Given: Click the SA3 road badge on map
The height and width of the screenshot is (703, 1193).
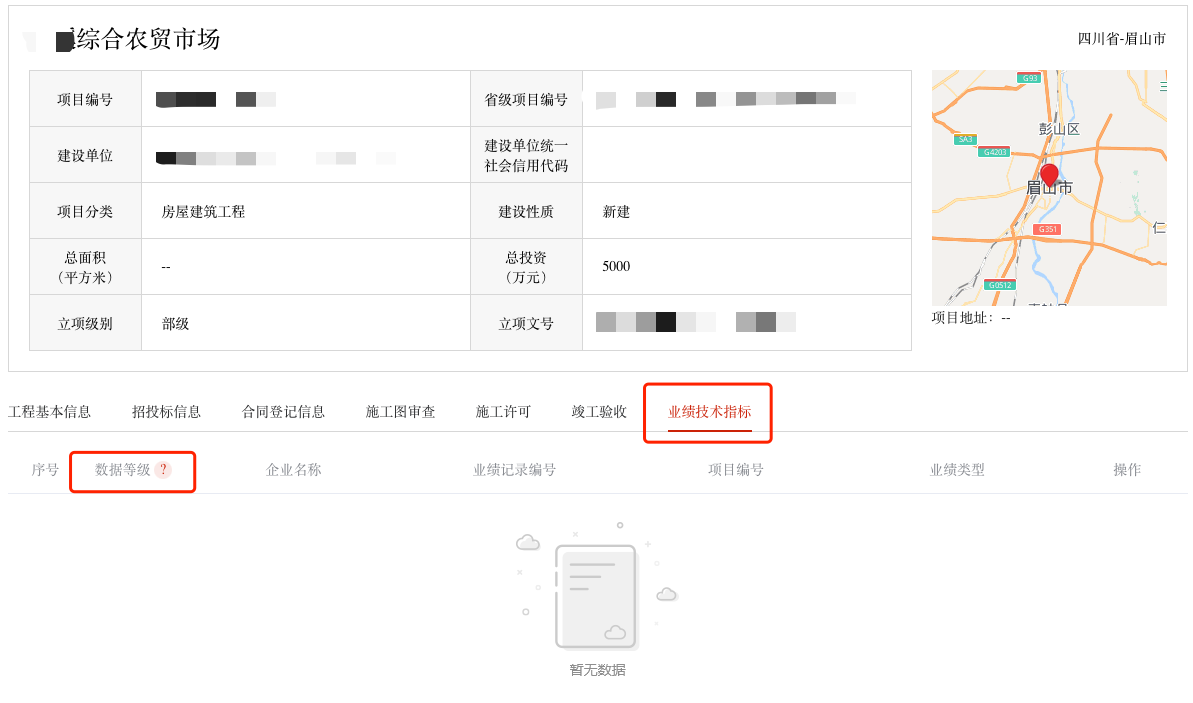Looking at the screenshot, I should [965, 139].
